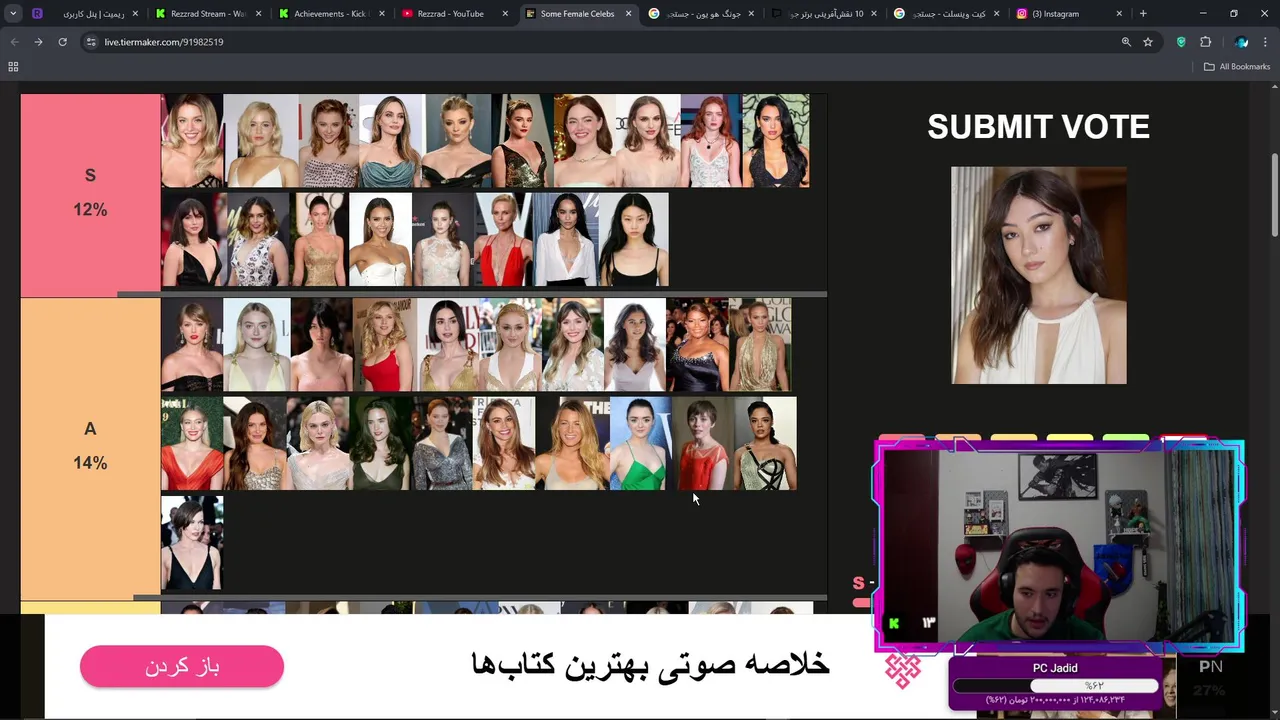Close the Achievements - Kick tab

coord(381,14)
